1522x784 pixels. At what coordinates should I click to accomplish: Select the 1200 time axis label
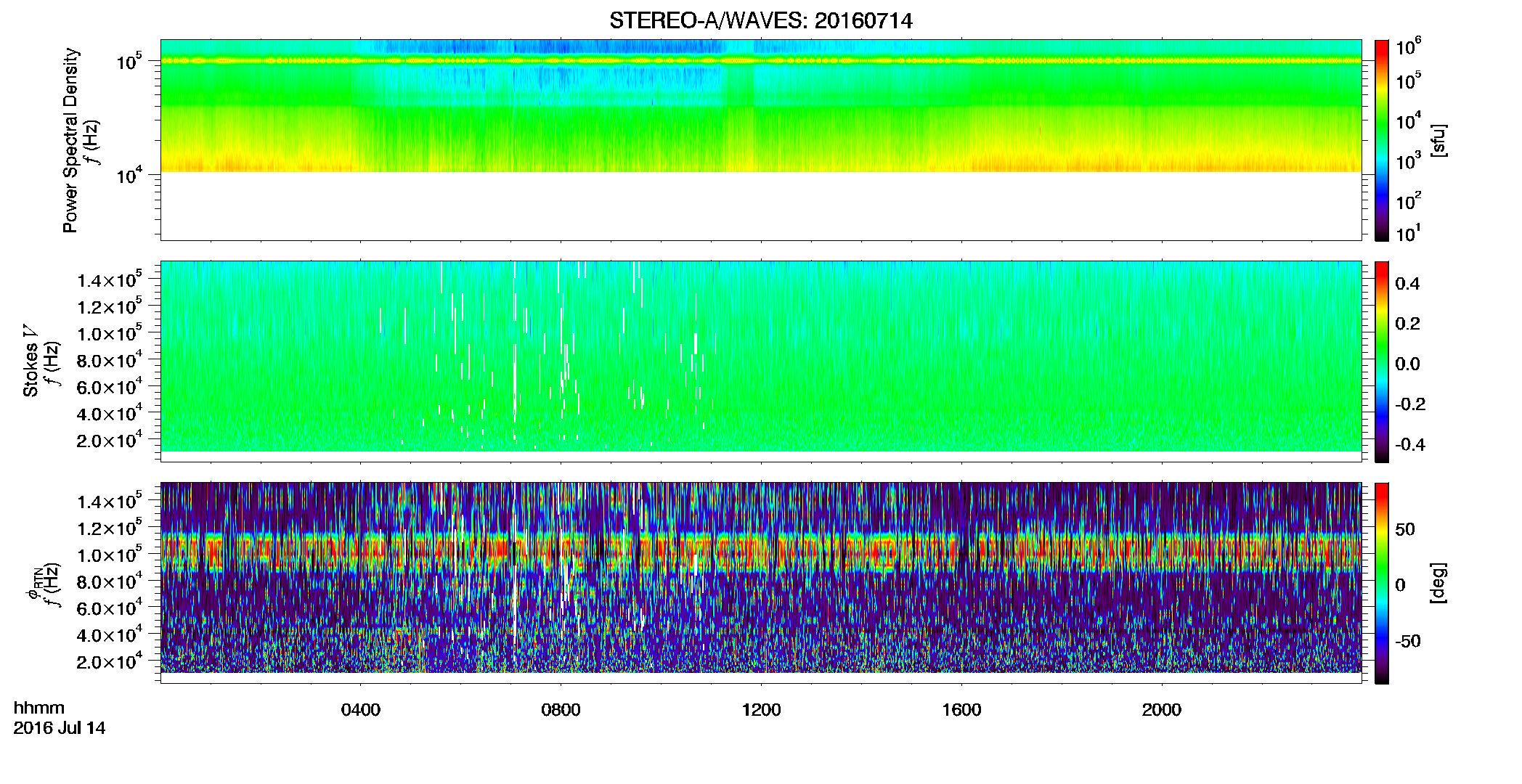click(x=761, y=710)
